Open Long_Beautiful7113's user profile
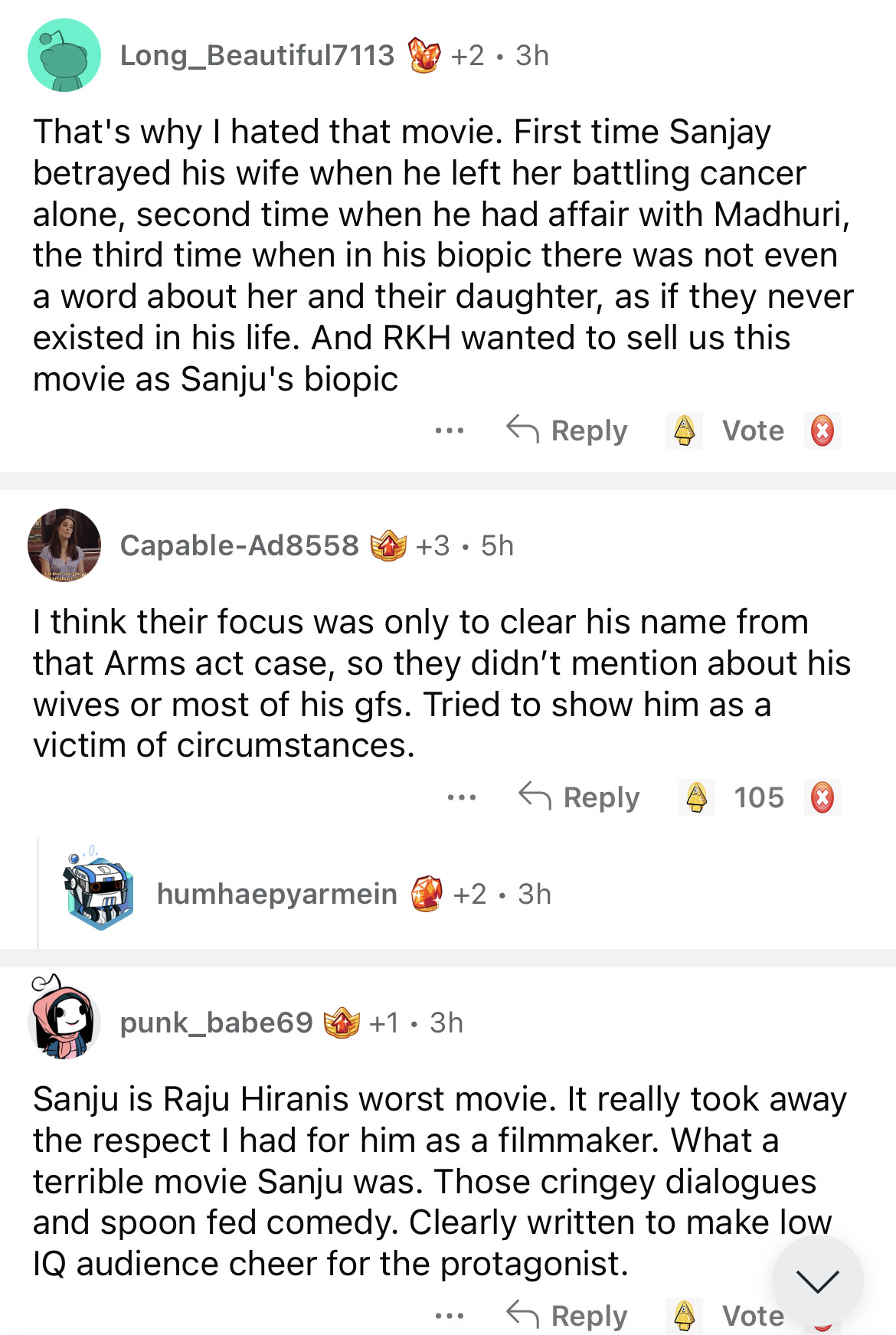 257,55
